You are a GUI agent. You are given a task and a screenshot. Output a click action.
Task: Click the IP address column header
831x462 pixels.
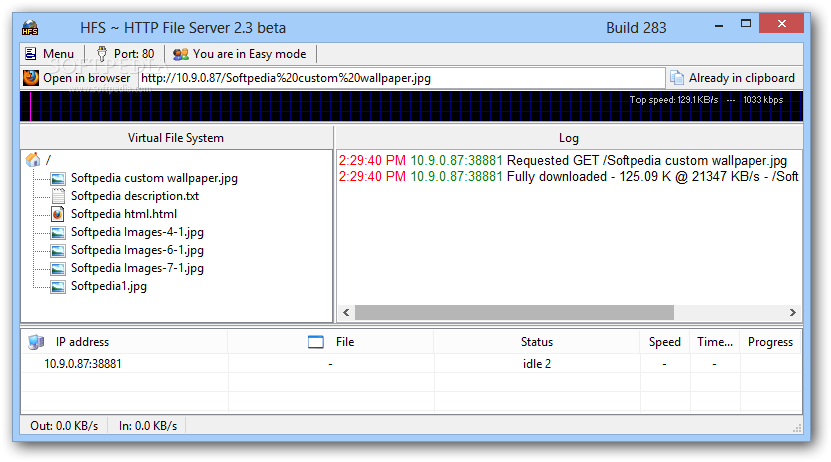click(82, 342)
